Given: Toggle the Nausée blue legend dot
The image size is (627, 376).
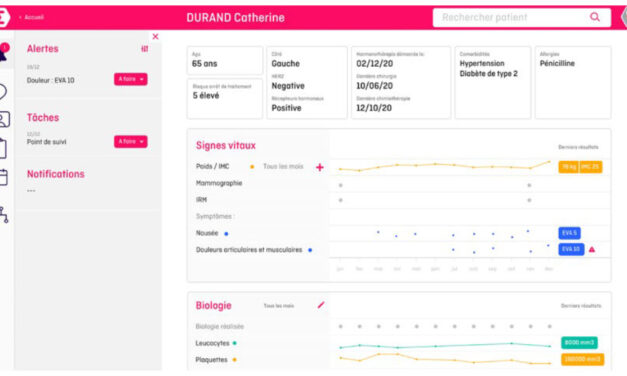Looking at the screenshot, I should tap(226, 234).
